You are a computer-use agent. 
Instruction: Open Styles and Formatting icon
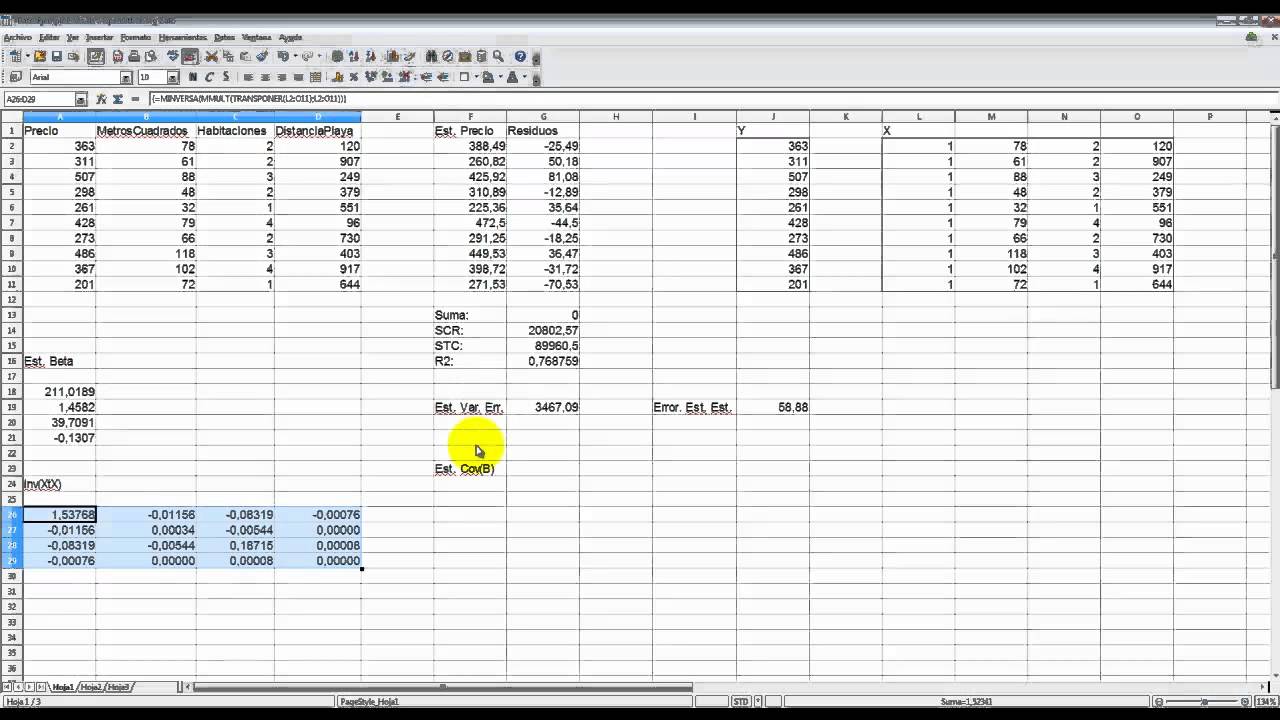pyautogui.click(x=15, y=77)
